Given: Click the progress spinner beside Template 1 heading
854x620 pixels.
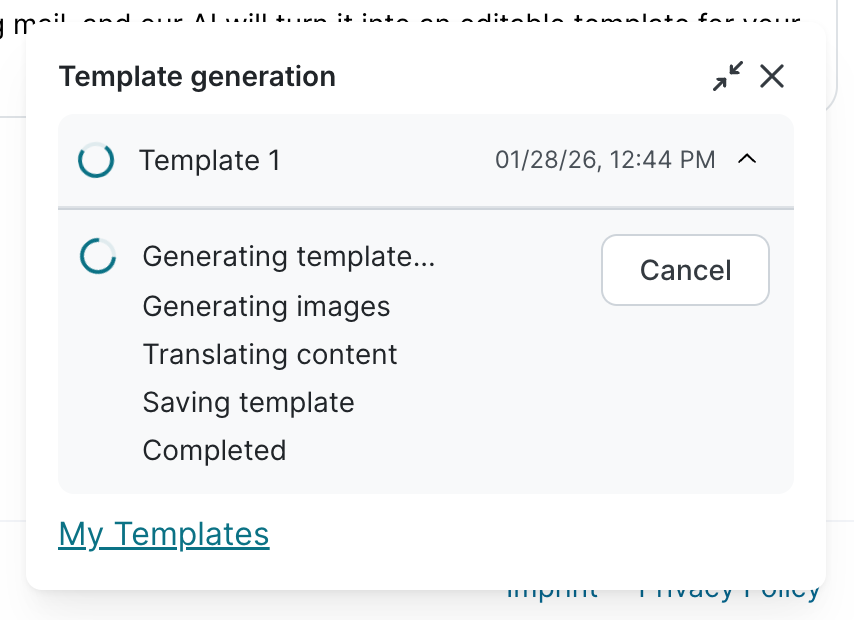Looking at the screenshot, I should (96, 160).
